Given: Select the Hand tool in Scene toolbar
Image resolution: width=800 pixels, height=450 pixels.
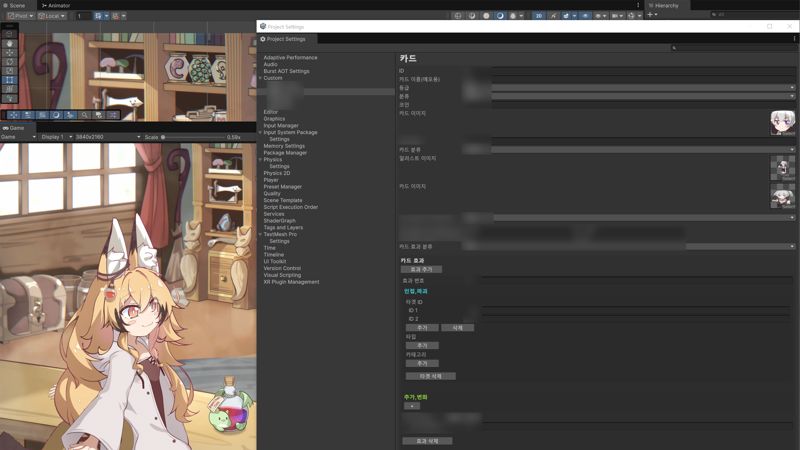Looking at the screenshot, I should pos(10,43).
